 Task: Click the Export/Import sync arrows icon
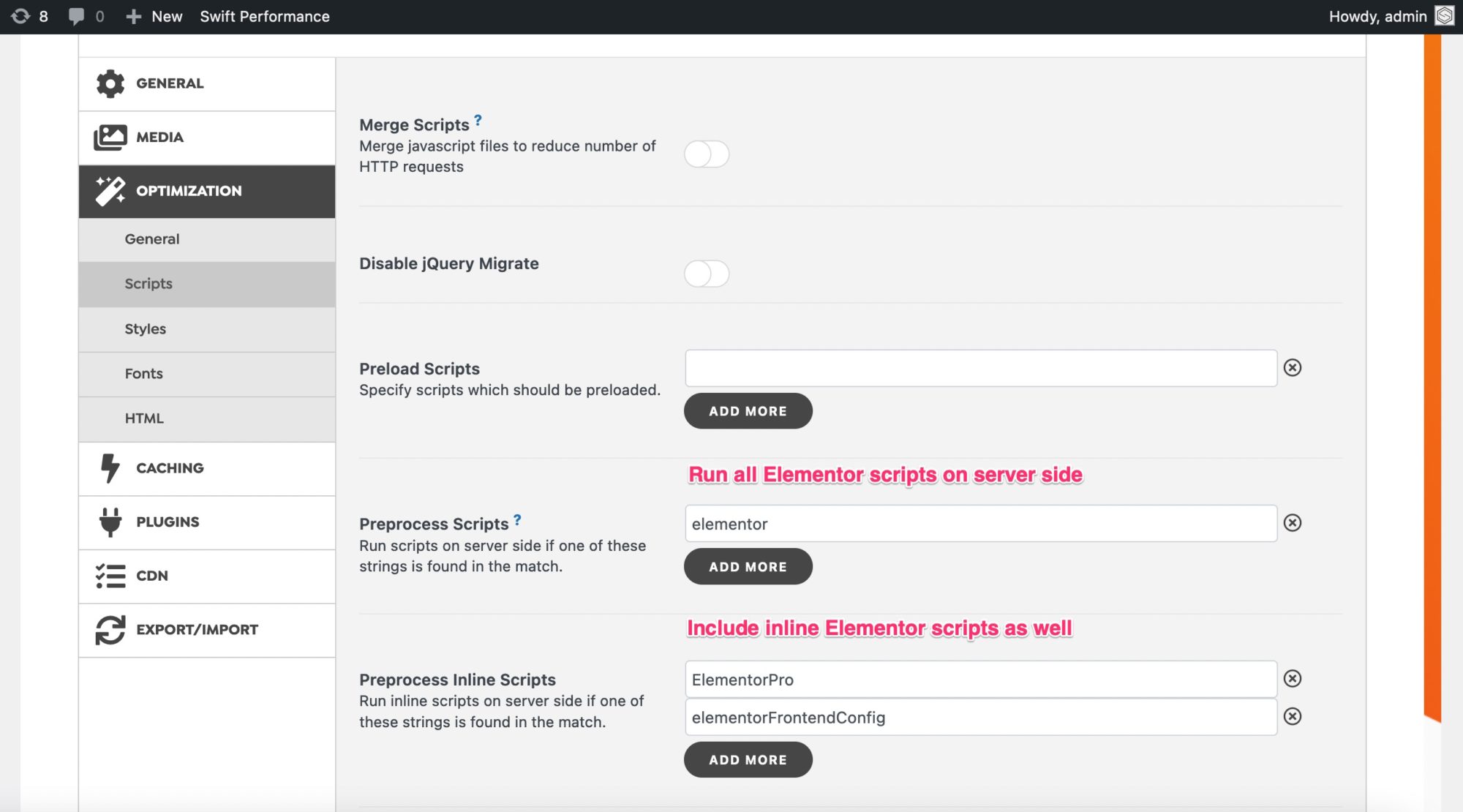pyautogui.click(x=110, y=629)
